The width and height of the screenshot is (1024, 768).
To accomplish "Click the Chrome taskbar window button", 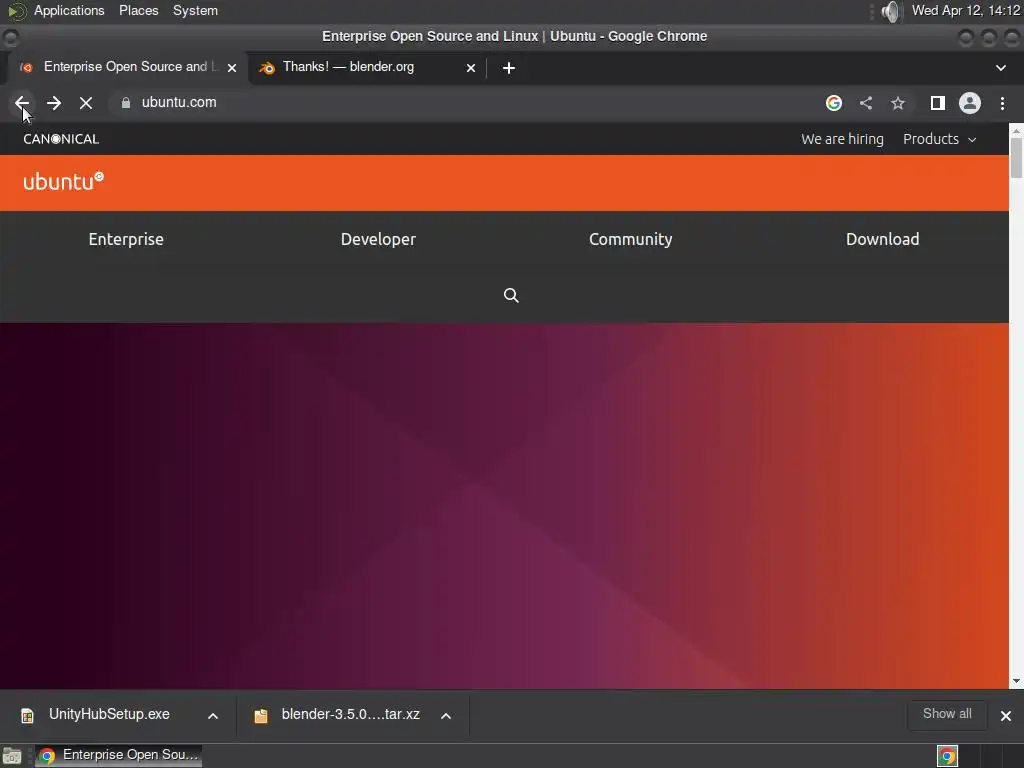I will (119, 756).
